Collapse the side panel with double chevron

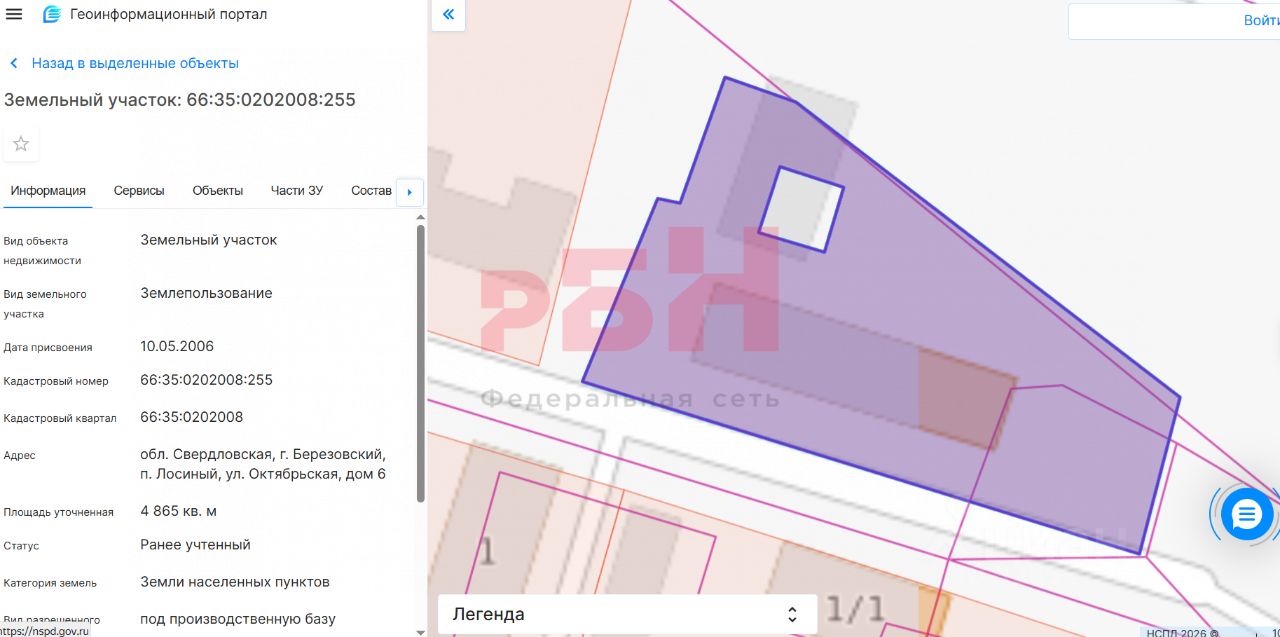tap(448, 14)
